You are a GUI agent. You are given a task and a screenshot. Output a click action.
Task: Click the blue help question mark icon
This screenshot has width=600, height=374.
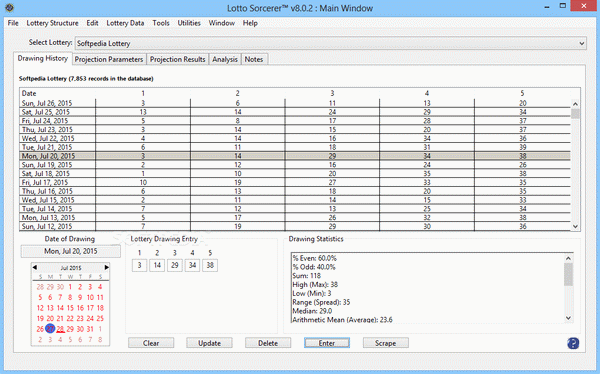573,343
